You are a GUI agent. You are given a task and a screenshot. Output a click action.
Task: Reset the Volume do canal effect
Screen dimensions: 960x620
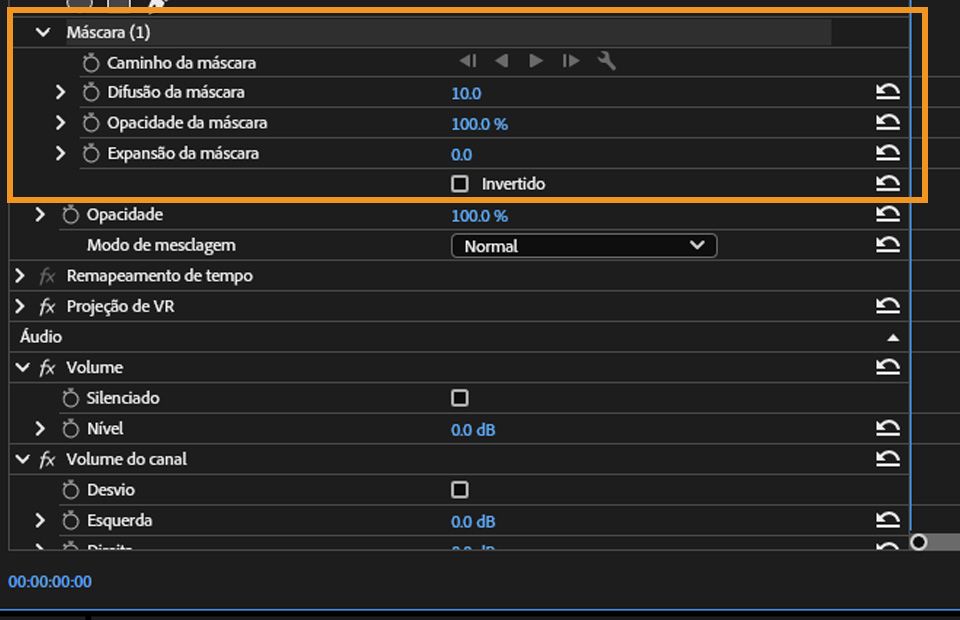(888, 459)
